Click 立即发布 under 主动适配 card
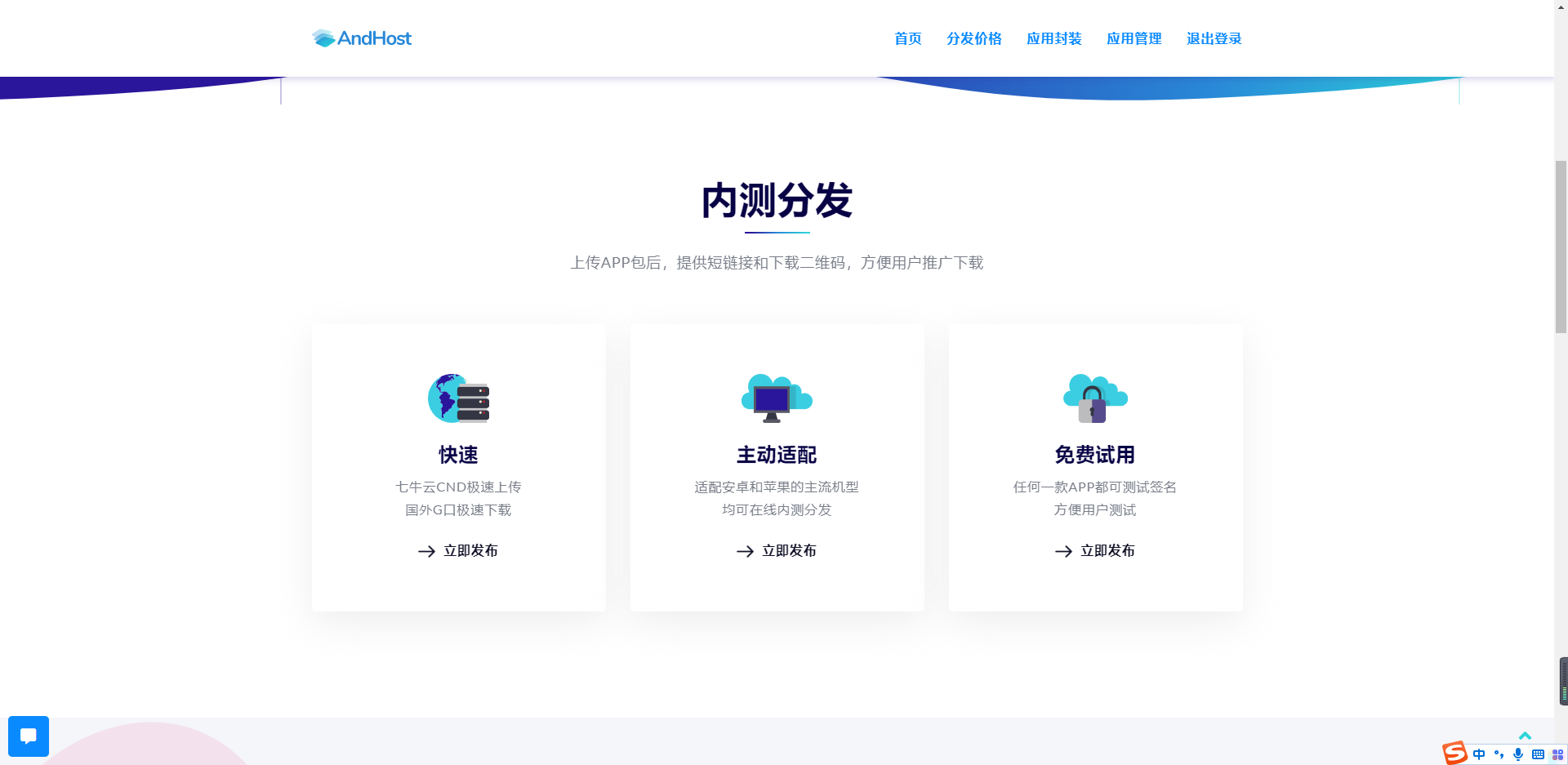The image size is (1568, 765). (777, 551)
